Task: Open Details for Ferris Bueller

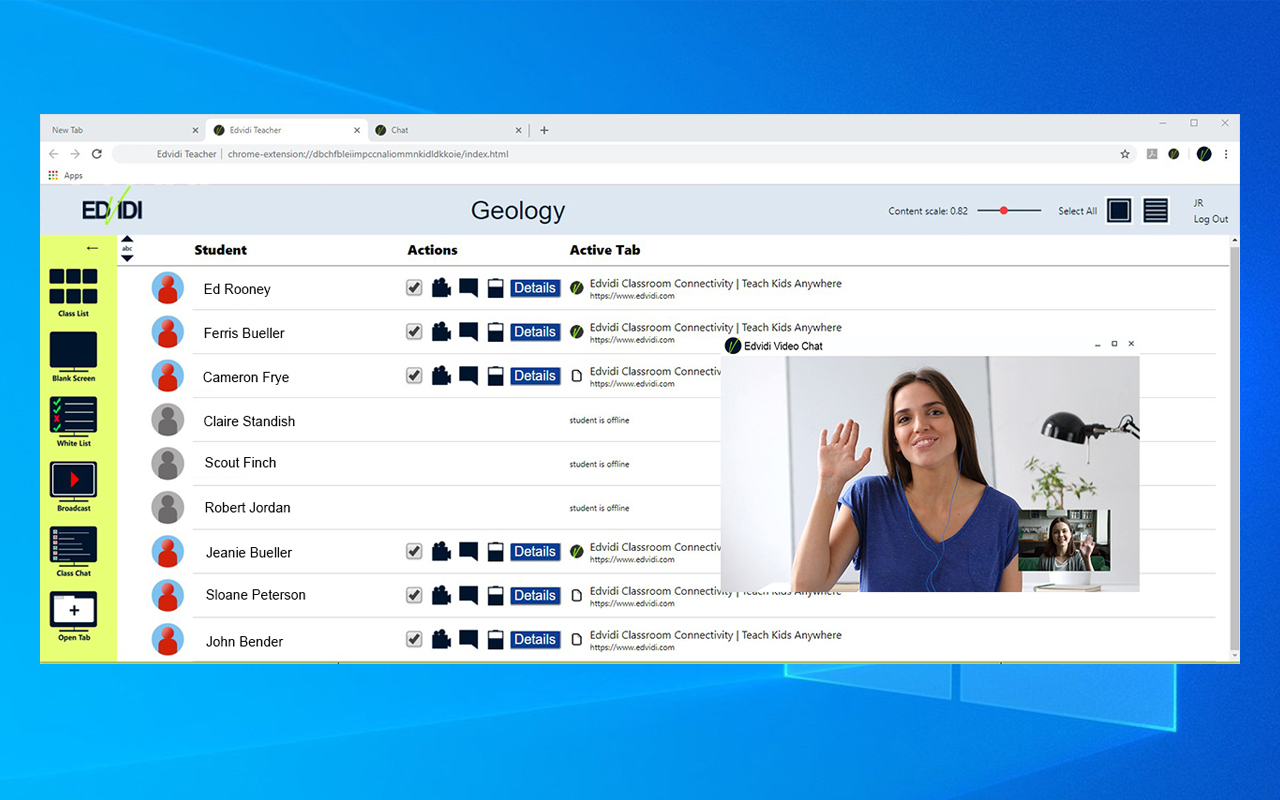Action: click(x=535, y=332)
